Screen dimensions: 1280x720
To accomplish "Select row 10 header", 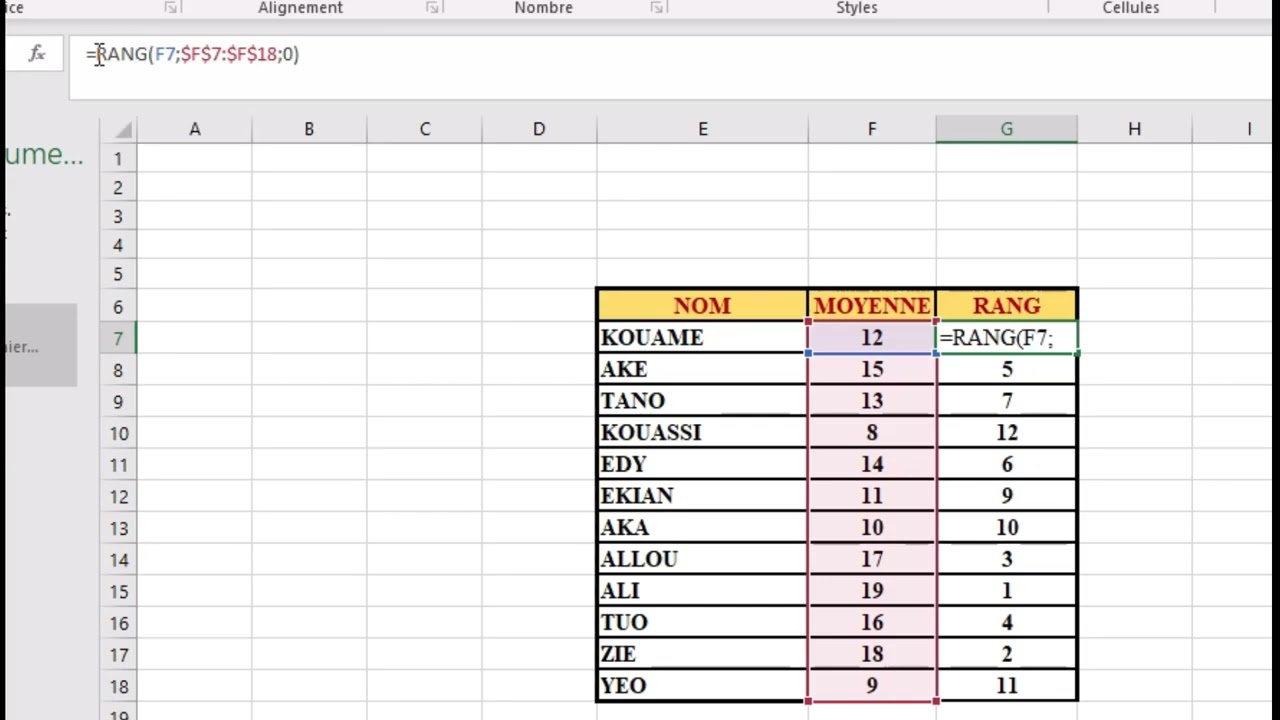I will pos(118,434).
